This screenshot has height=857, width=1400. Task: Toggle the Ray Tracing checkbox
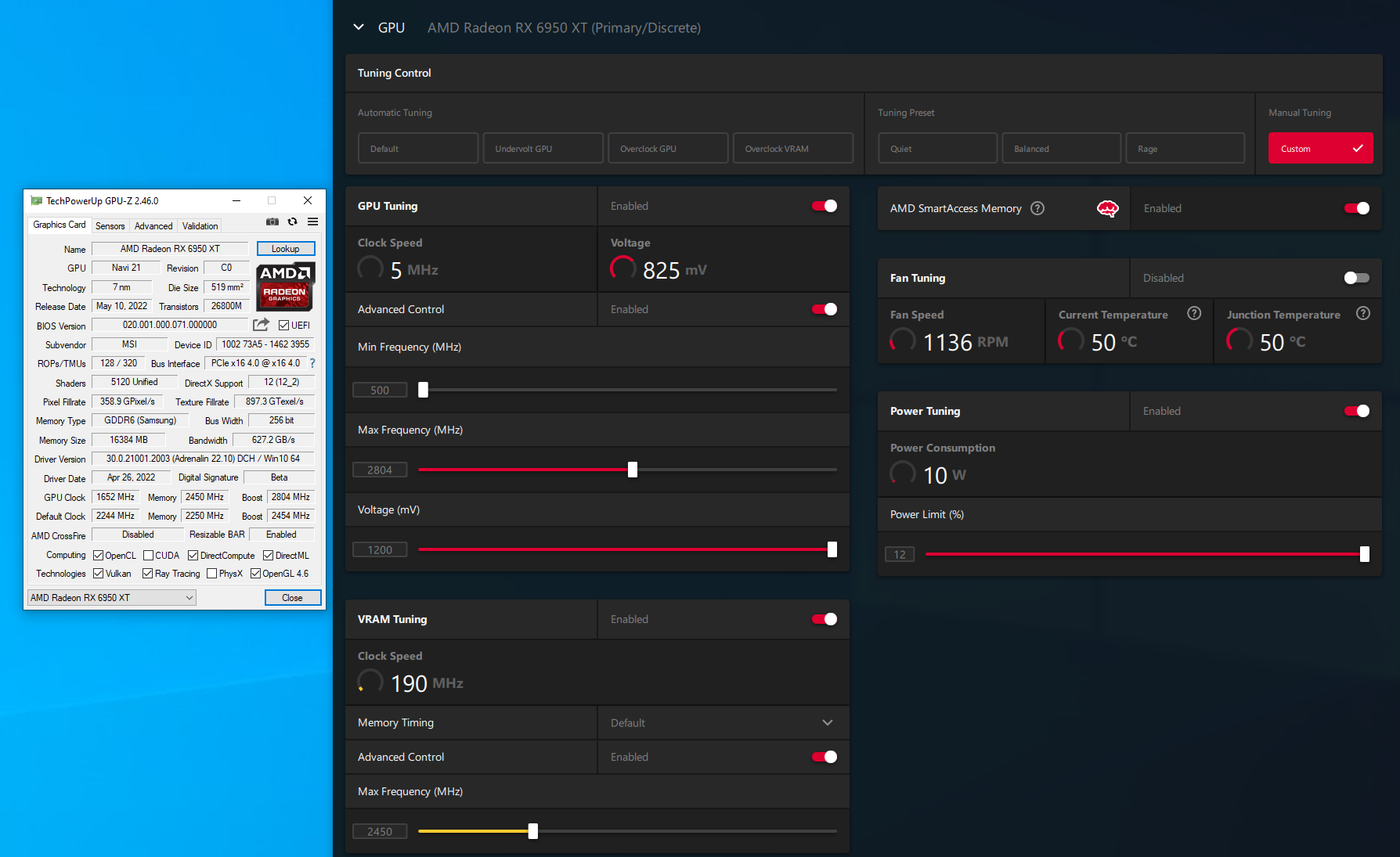(x=148, y=574)
